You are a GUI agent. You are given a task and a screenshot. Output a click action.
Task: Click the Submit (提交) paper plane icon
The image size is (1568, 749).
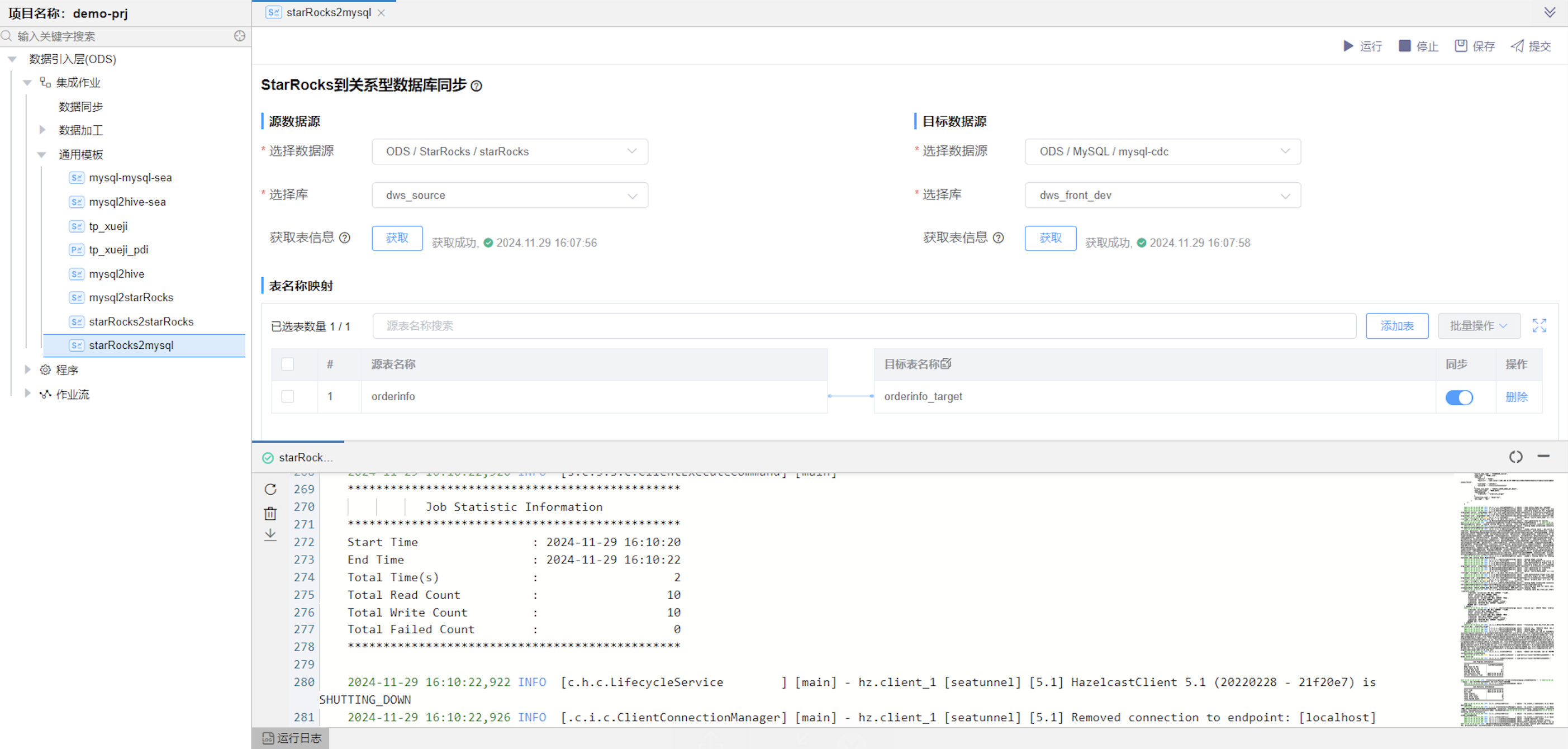(x=1518, y=46)
